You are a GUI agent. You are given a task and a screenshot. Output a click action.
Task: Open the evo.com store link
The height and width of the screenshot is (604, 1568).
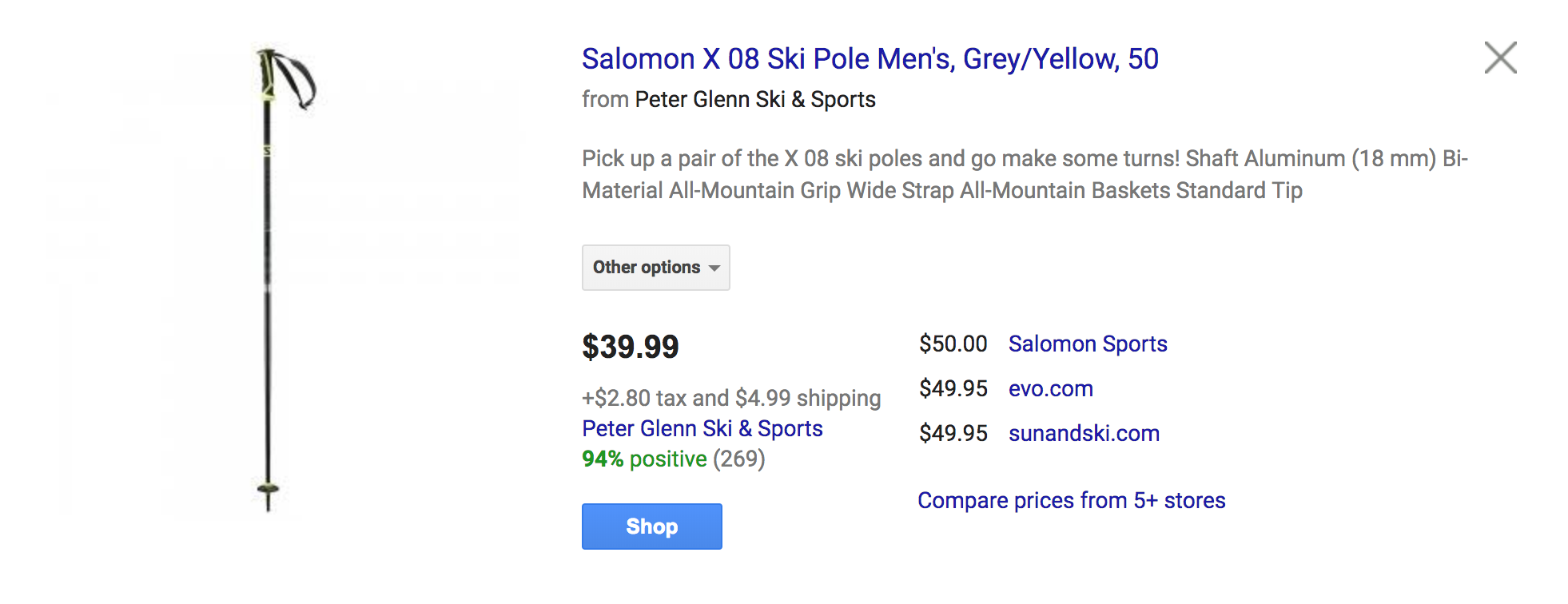[x=1050, y=389]
